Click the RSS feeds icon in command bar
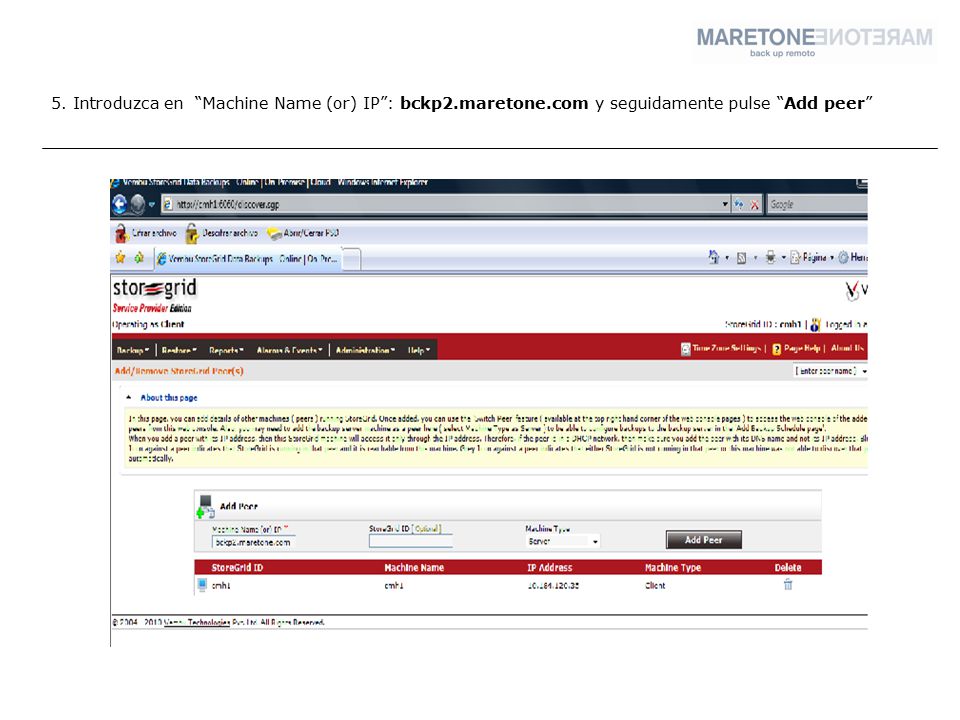The image size is (960, 720). click(x=741, y=258)
